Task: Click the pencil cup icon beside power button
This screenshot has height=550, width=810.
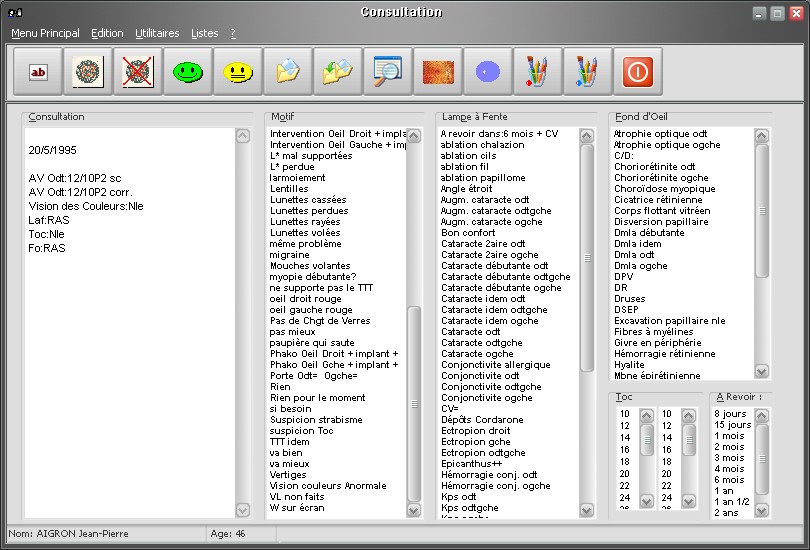Action: pos(587,72)
